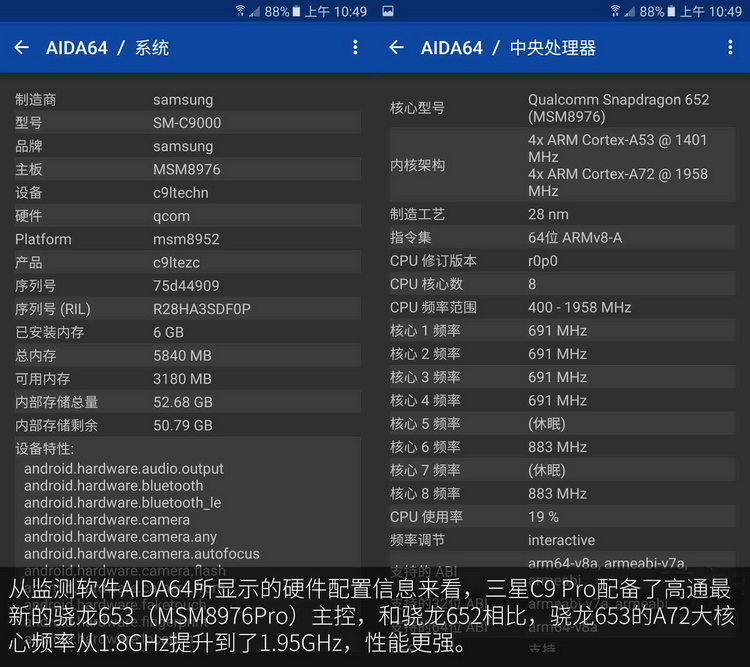Select 频率调节 interactive value
The width and height of the screenshot is (750, 667).
[x=562, y=540]
